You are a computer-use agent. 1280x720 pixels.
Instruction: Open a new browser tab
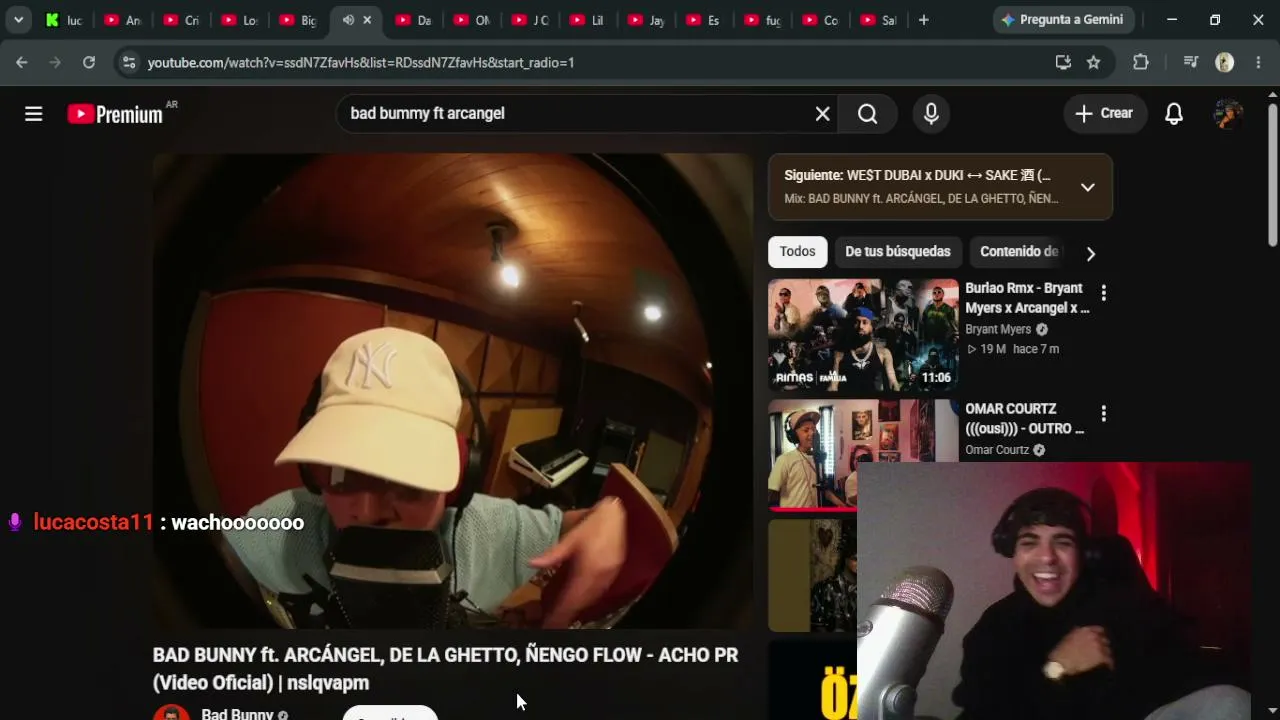click(923, 20)
